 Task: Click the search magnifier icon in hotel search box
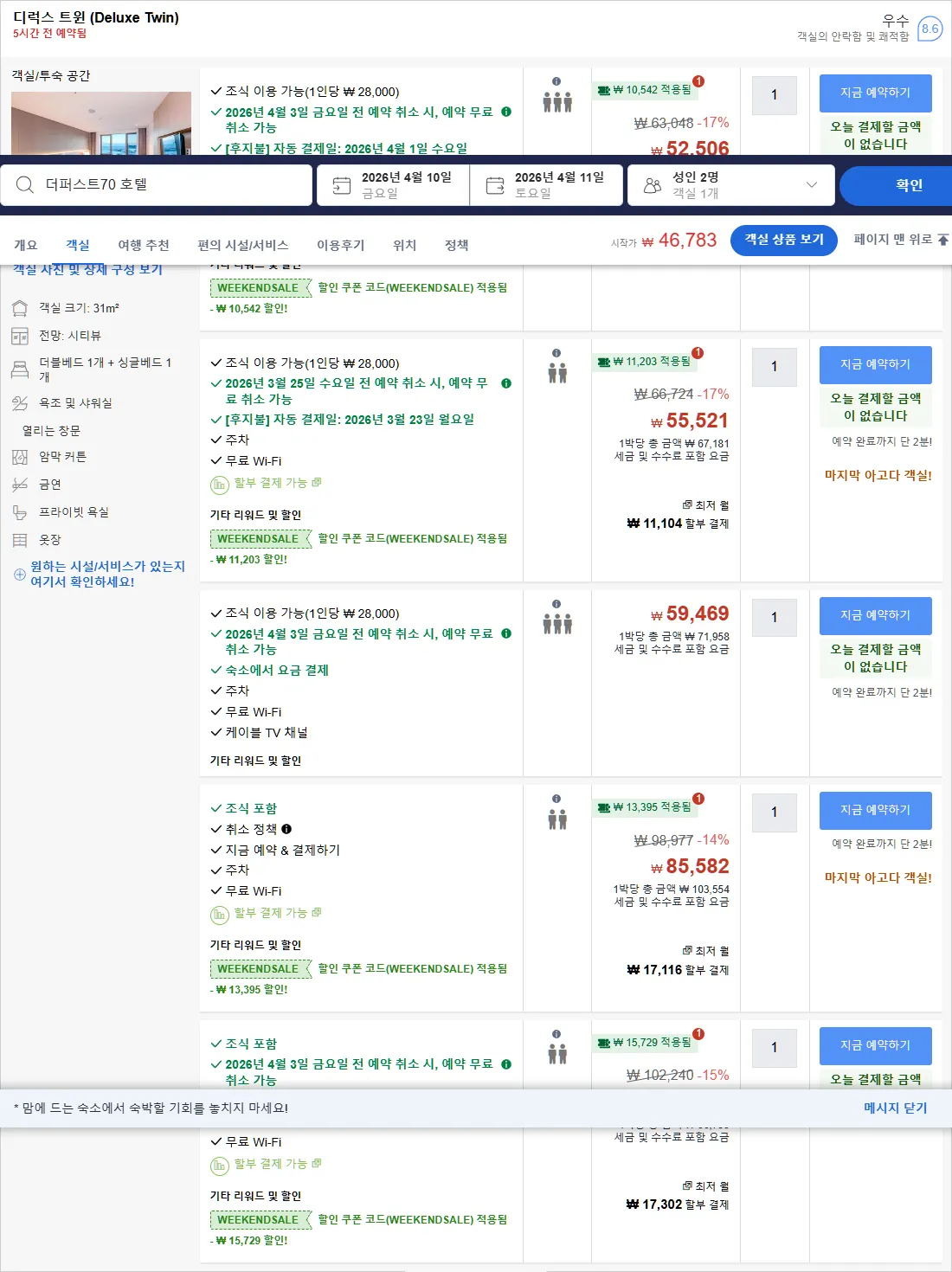pos(25,185)
